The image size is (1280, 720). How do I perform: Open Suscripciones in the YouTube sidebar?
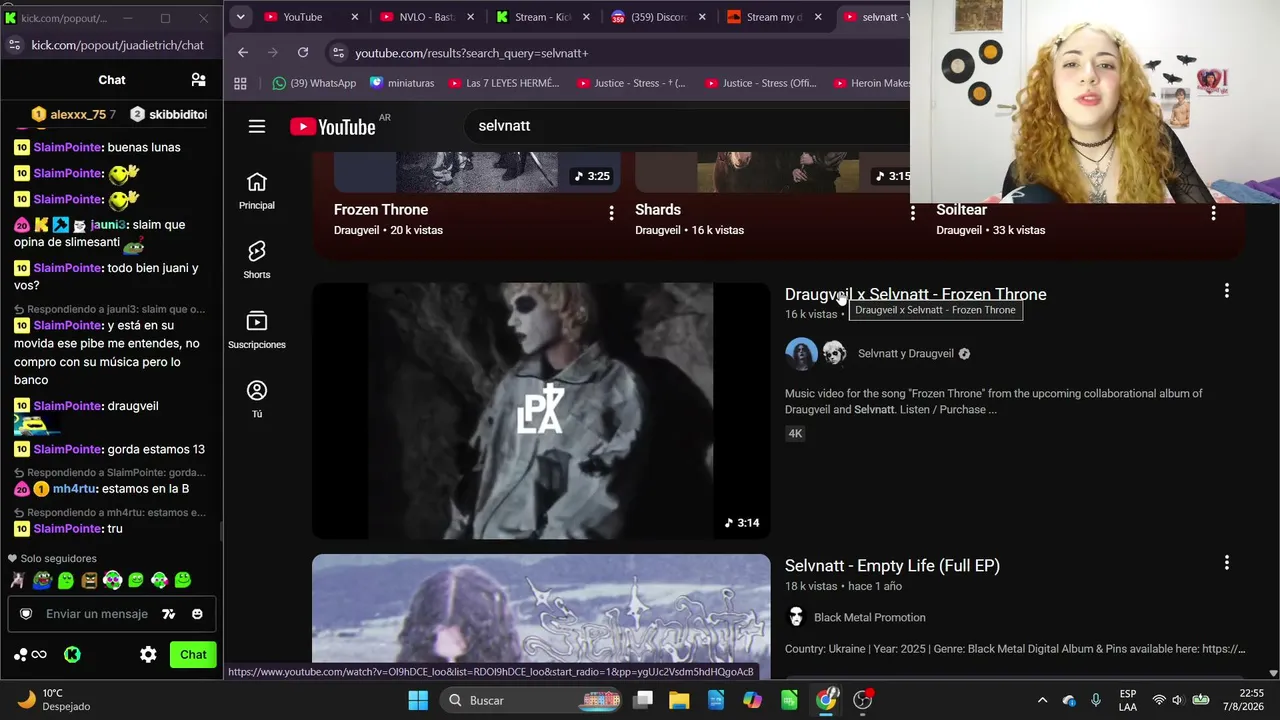tap(257, 330)
